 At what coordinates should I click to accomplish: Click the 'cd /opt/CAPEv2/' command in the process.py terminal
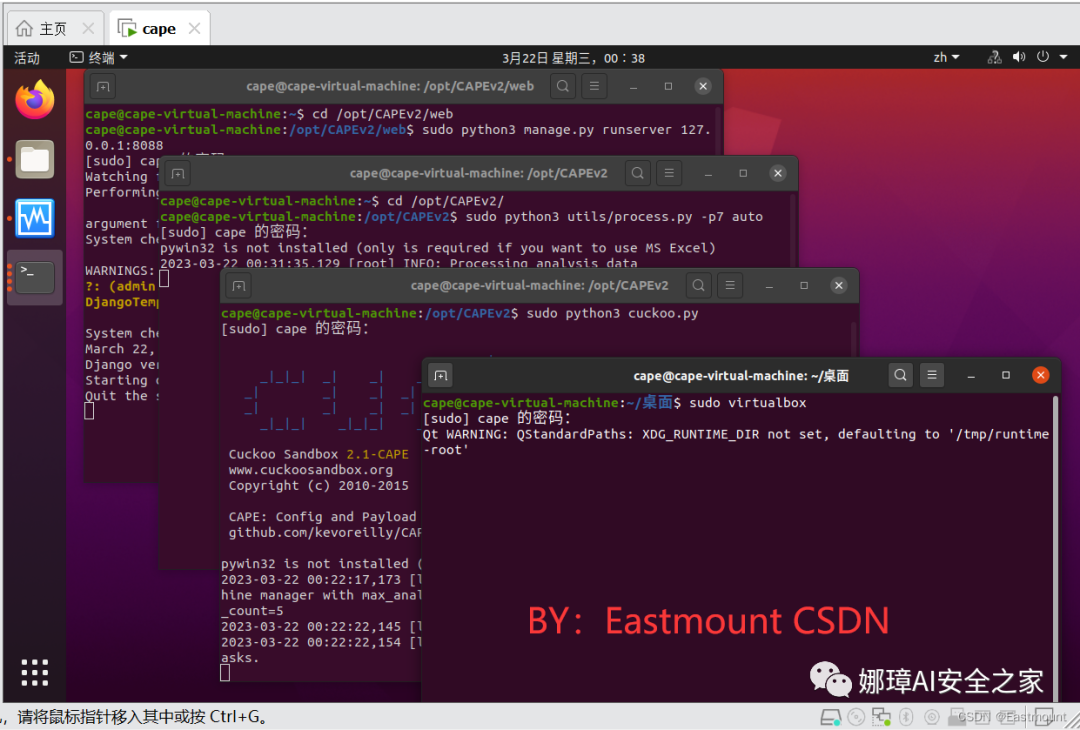click(x=445, y=201)
